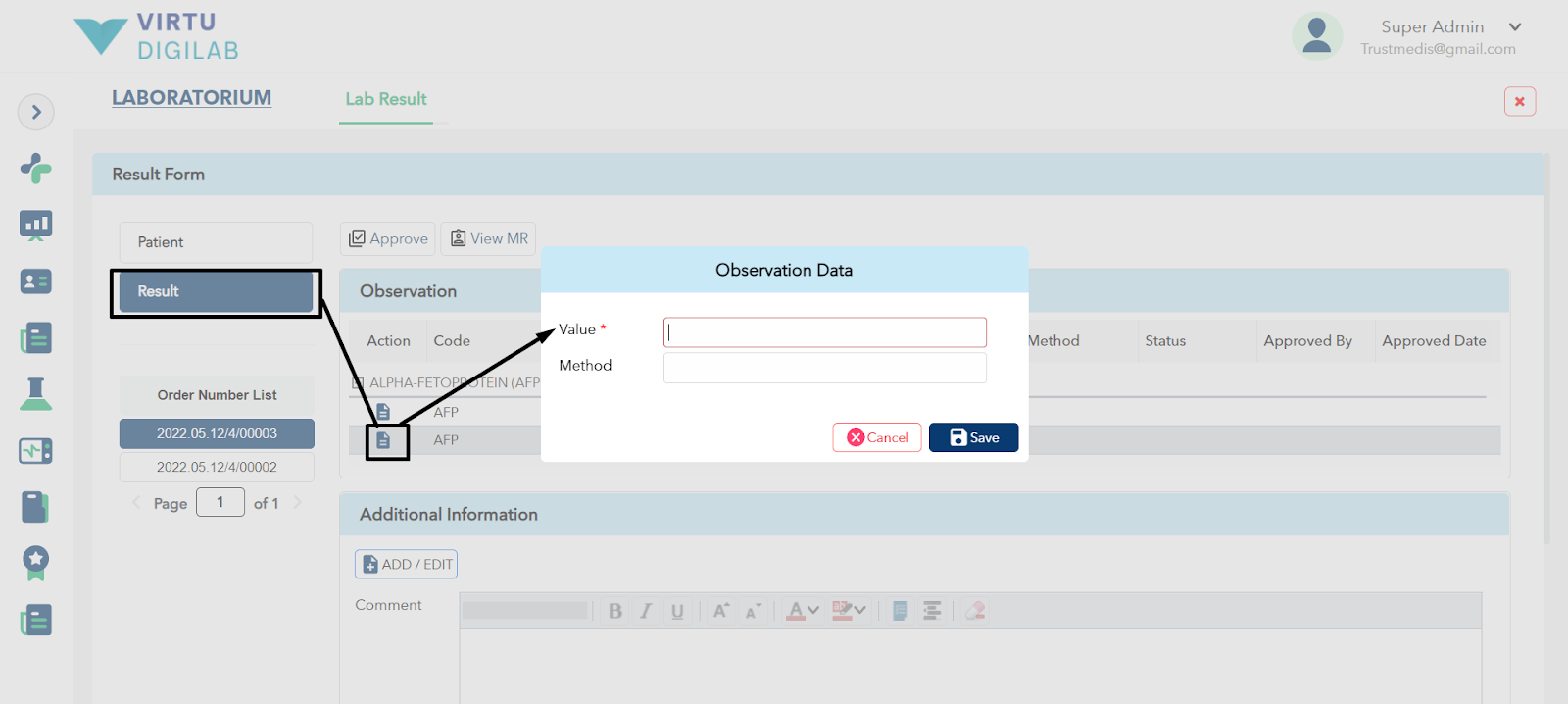This screenshot has width=1568, height=704.
Task: Click the center align icon in editor
Action: coord(931,611)
